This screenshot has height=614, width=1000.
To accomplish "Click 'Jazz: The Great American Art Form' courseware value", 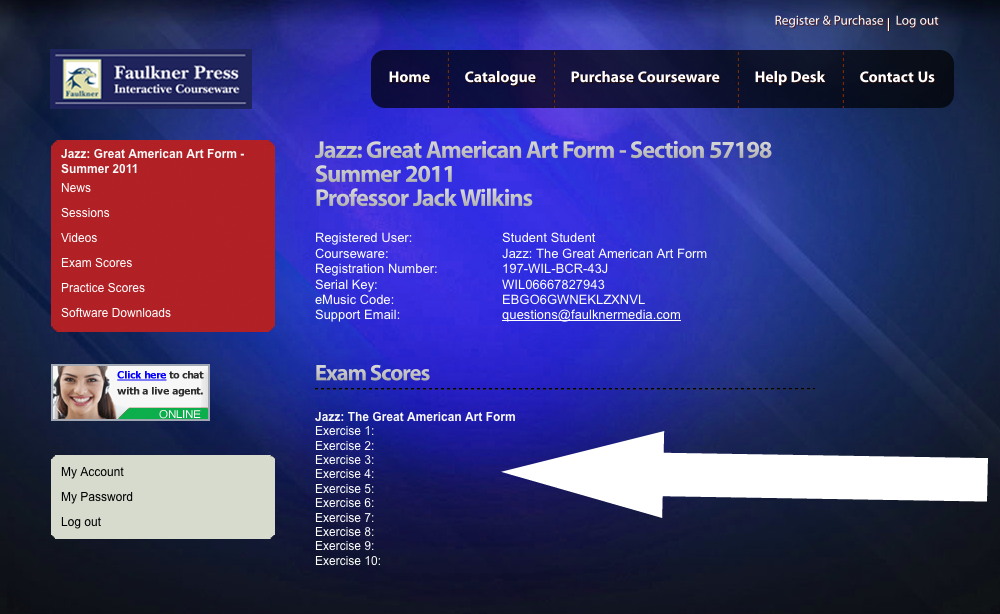I will click(604, 254).
